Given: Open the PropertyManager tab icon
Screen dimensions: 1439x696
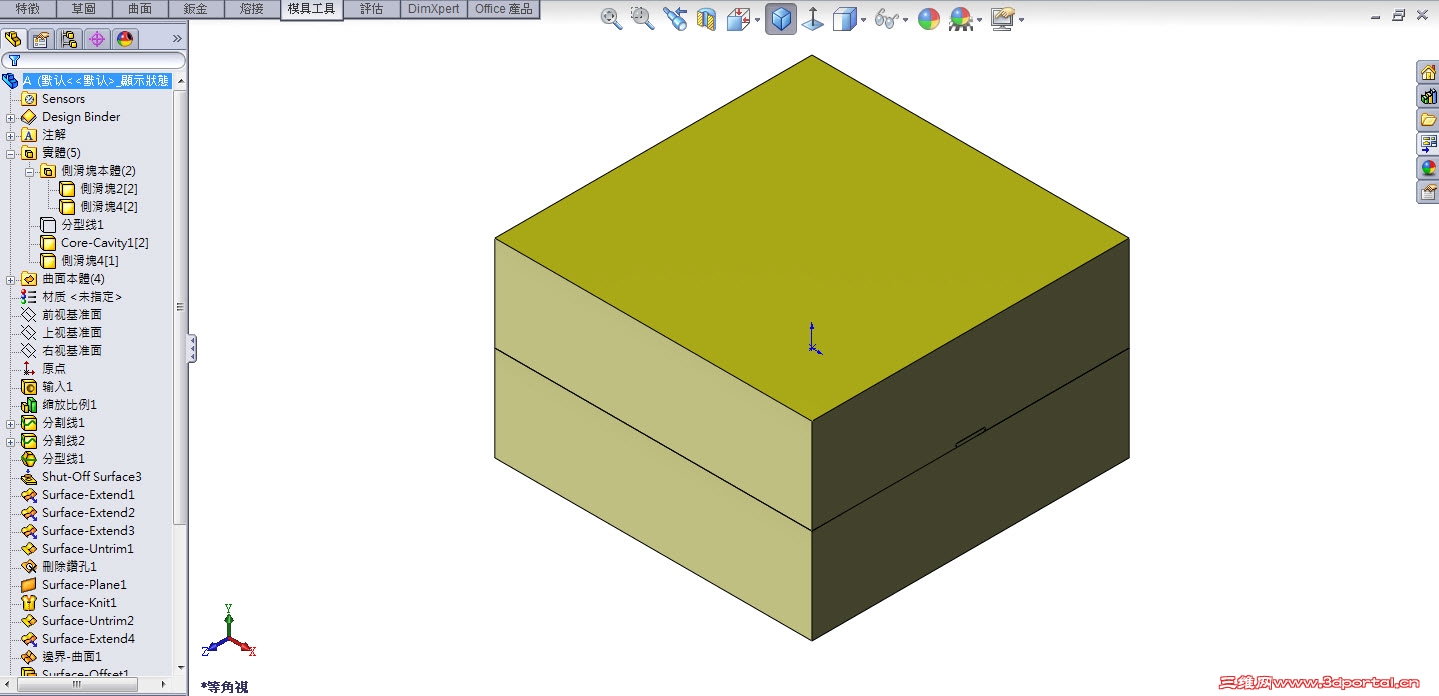Looking at the screenshot, I should (x=41, y=39).
